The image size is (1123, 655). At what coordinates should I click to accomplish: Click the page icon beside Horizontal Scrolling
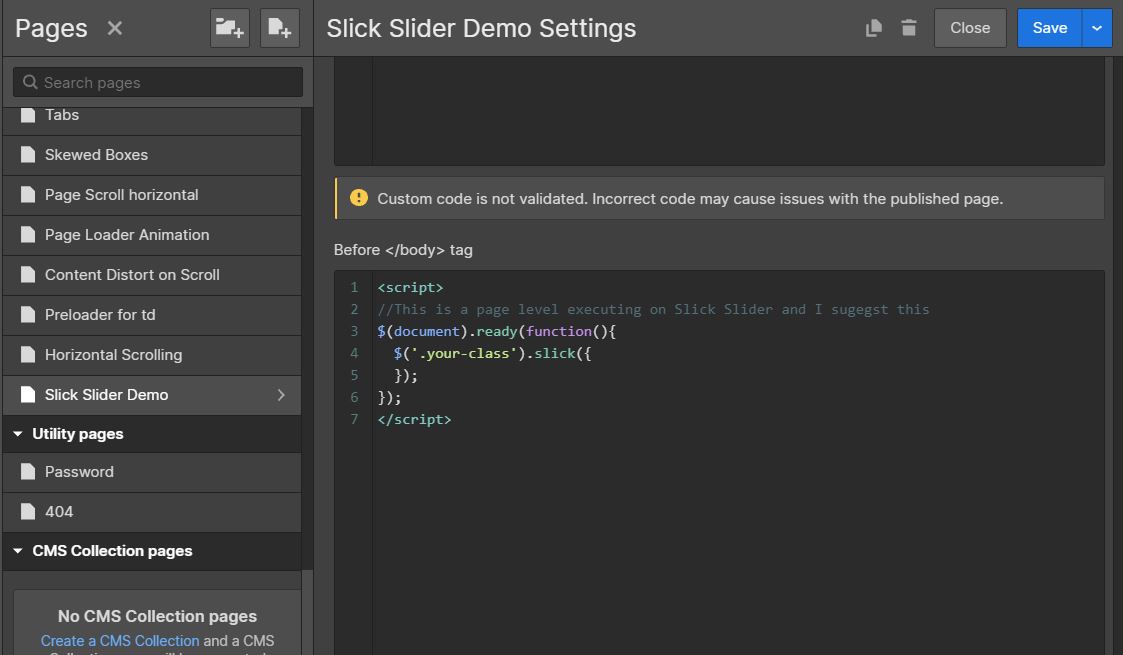28,355
